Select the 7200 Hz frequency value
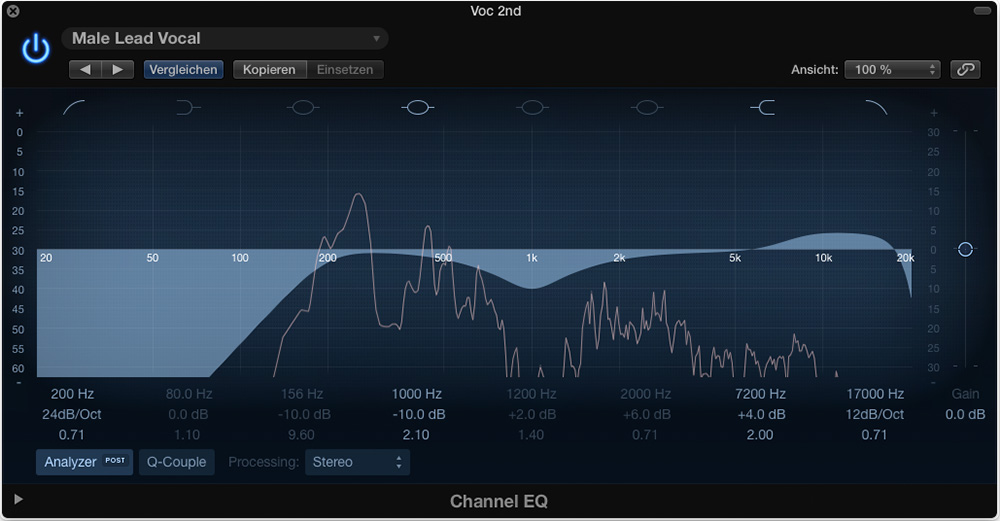This screenshot has width=1000, height=521. tap(760, 394)
